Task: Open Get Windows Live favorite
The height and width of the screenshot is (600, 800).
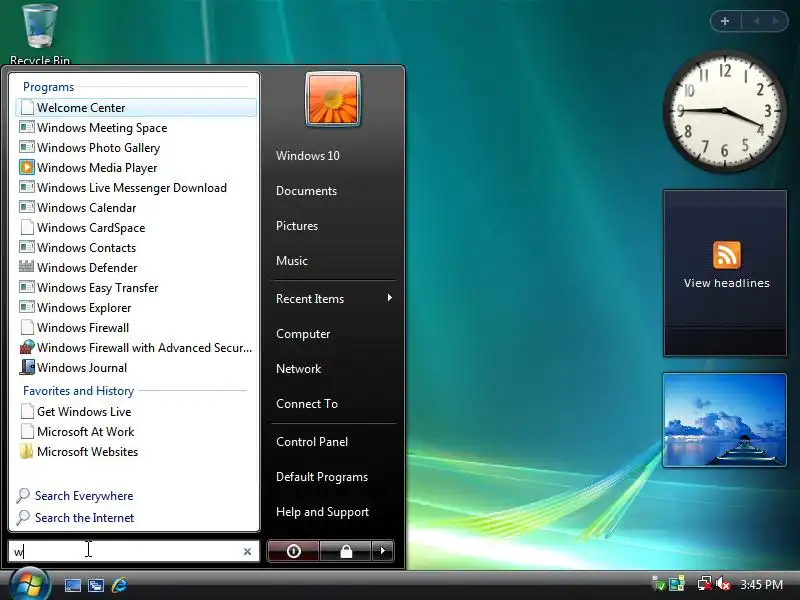Action: point(136,412)
